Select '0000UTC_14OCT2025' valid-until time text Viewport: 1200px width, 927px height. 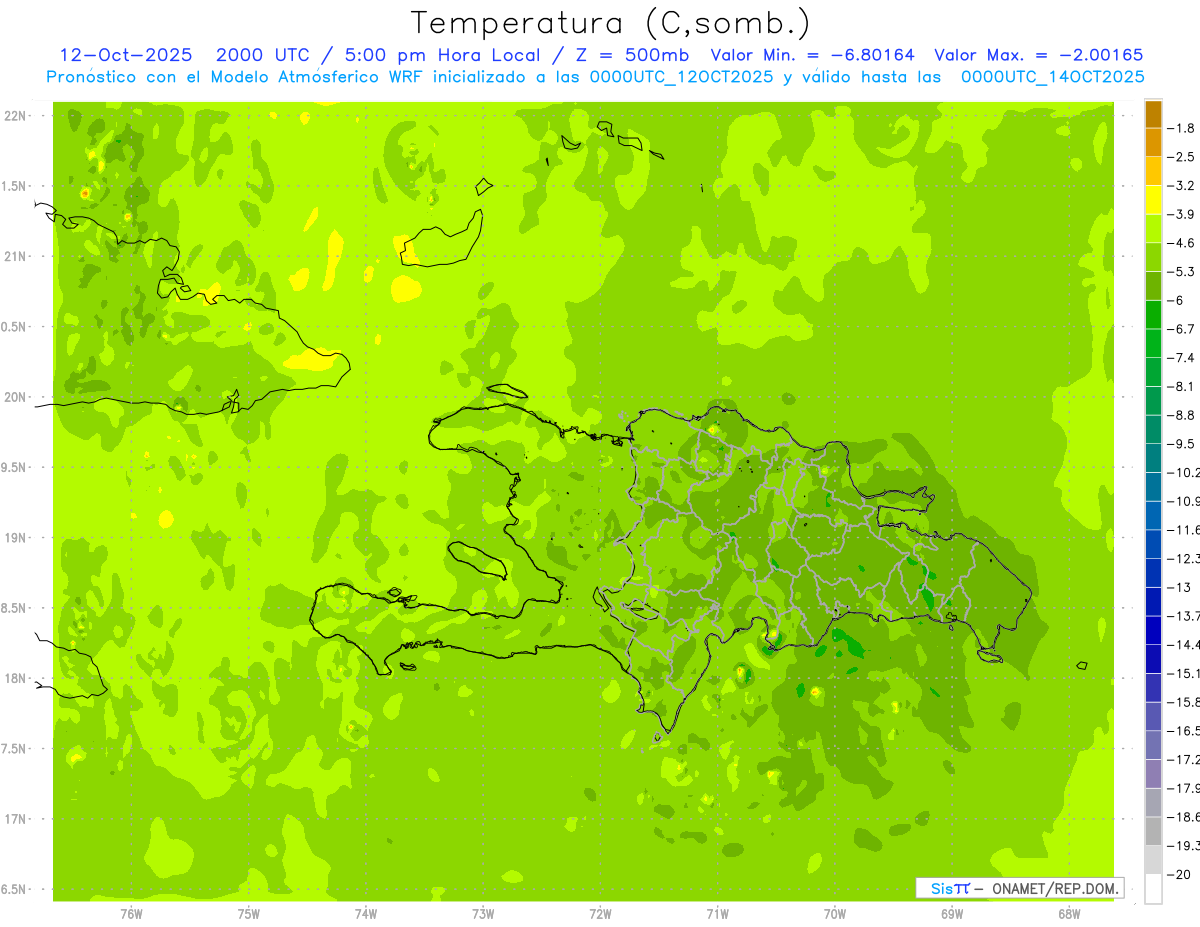click(x=1052, y=77)
